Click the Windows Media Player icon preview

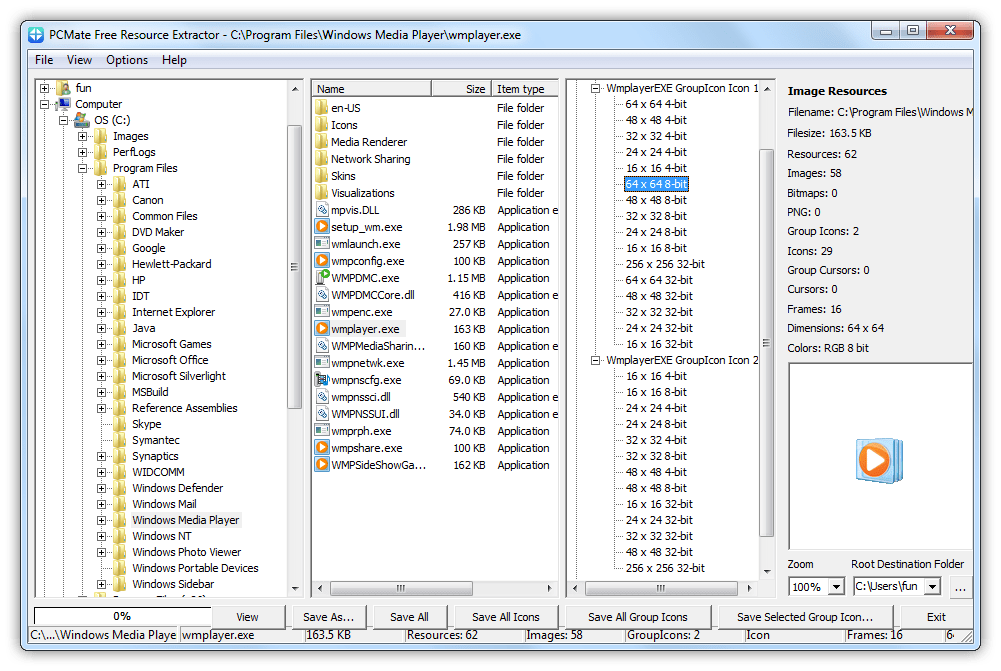point(880,460)
